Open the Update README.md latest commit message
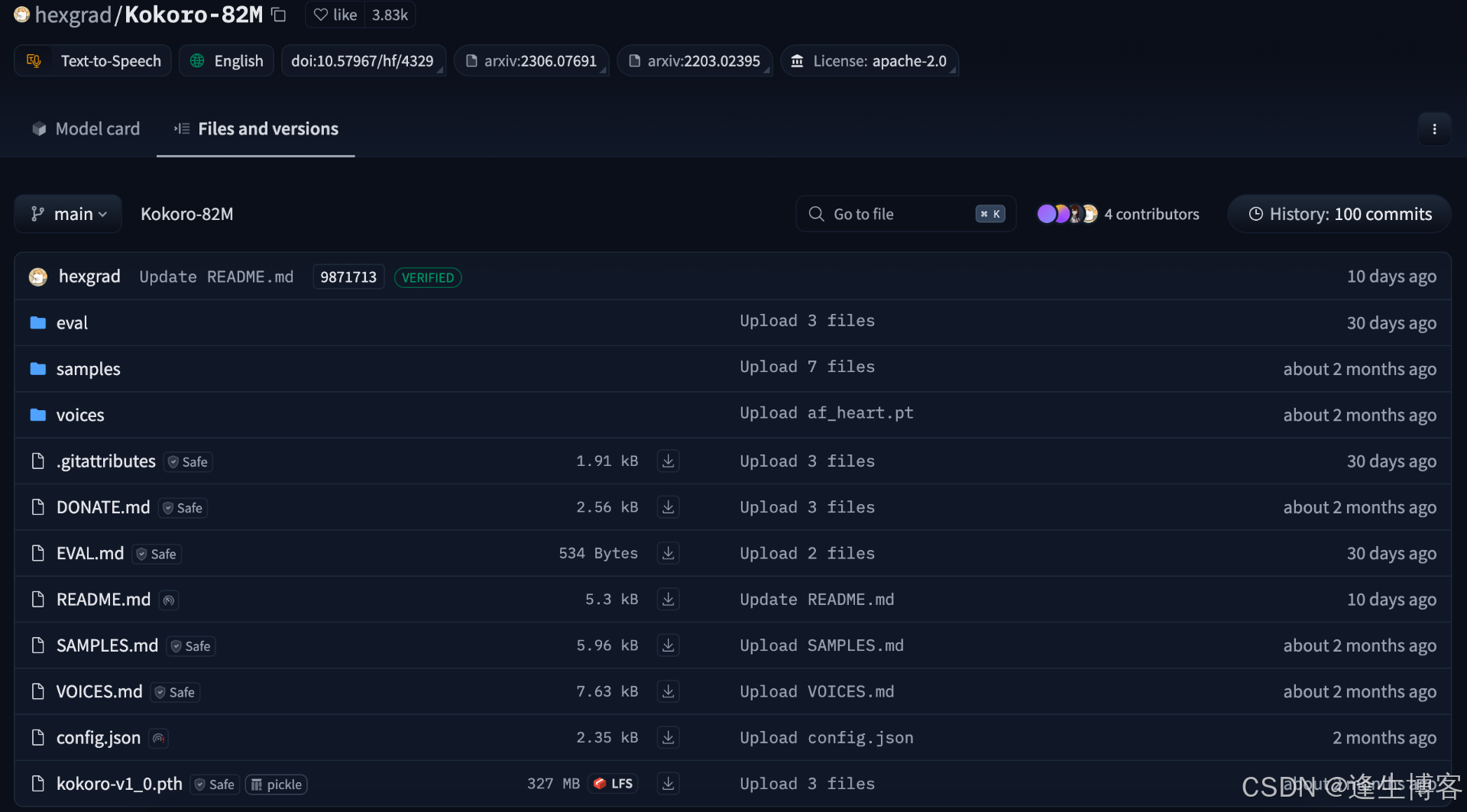Viewport: 1467px width, 812px height. [x=216, y=277]
